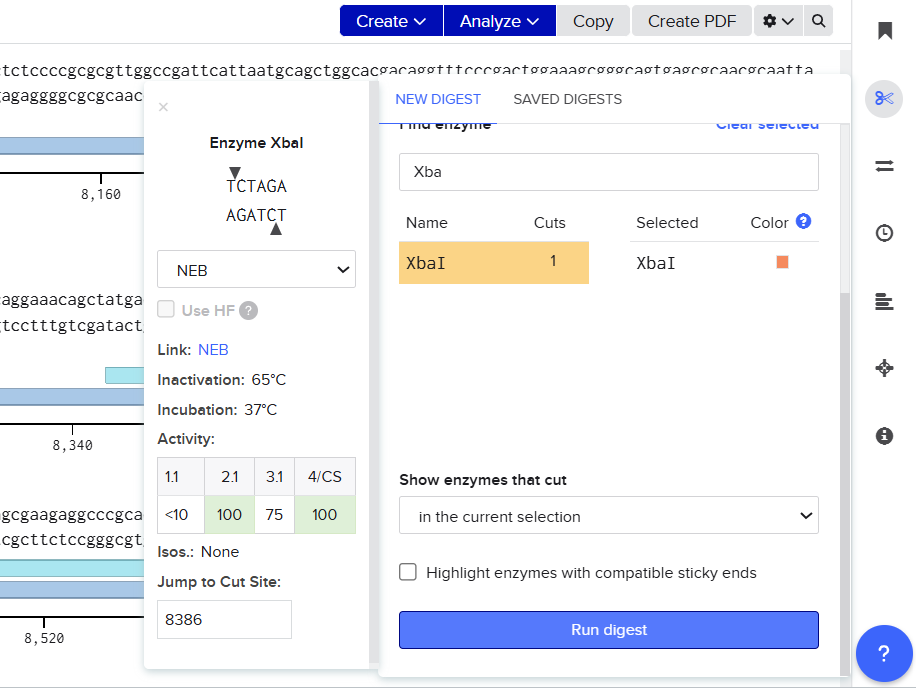The image size is (916, 688).
Task: Close the Enzyme XbaI details panel
Action: pos(164,107)
